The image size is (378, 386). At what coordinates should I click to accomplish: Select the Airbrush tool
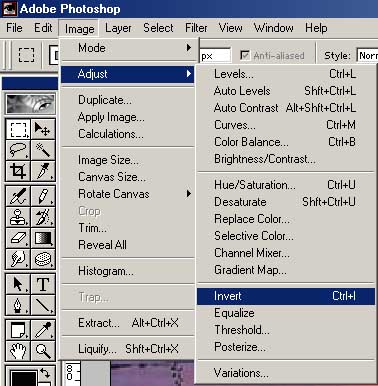click(x=18, y=196)
